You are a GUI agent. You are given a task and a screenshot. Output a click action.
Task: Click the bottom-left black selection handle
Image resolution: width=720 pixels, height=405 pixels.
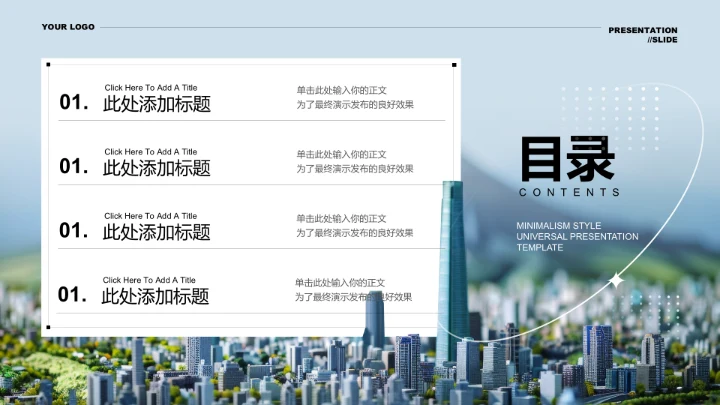pyautogui.click(x=48, y=327)
